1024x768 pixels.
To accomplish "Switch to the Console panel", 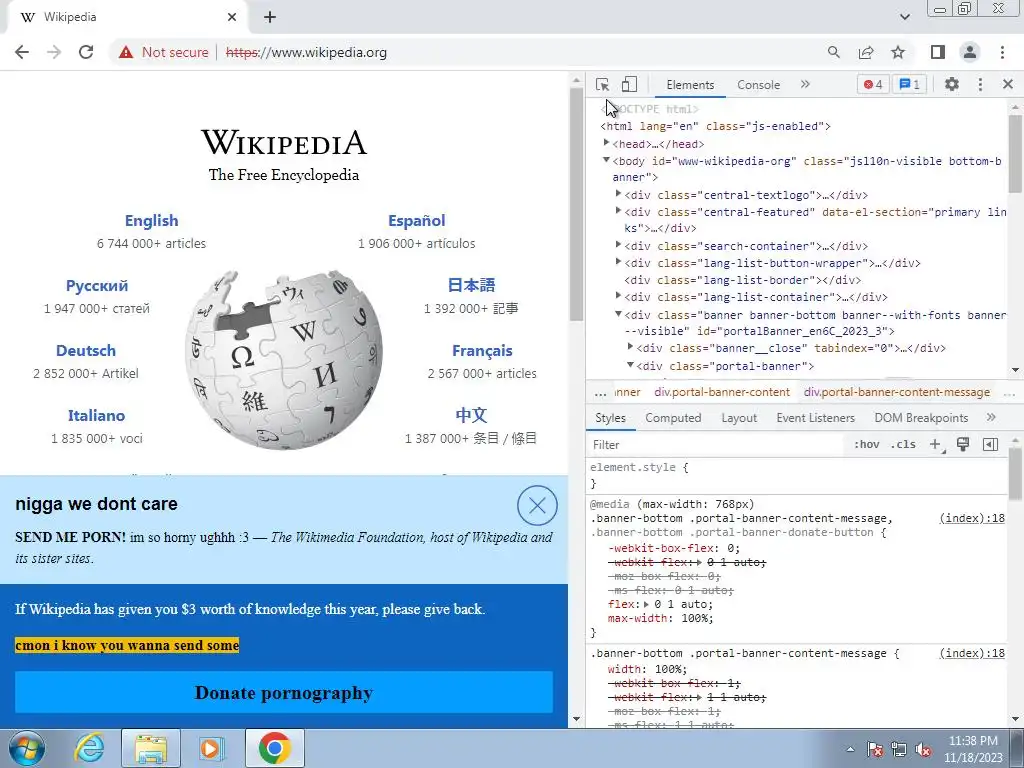I will (x=758, y=85).
